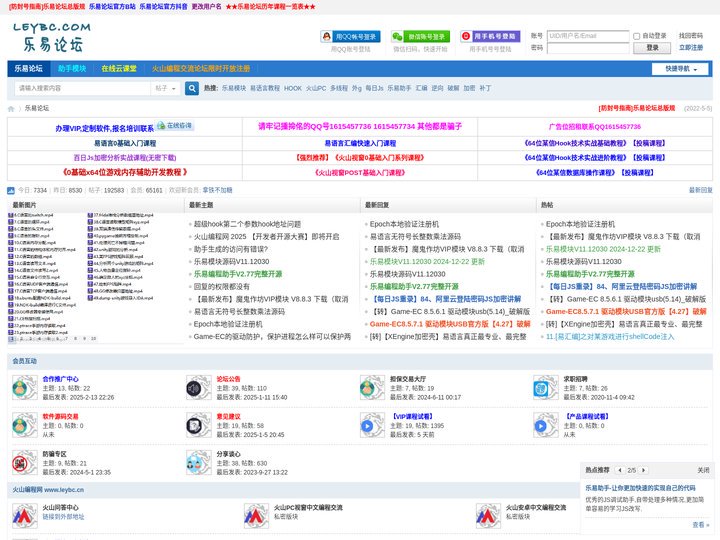Click the 百日Js加密分析实战课程 link
Viewport: 720px width, 540px height.
(x=125, y=158)
